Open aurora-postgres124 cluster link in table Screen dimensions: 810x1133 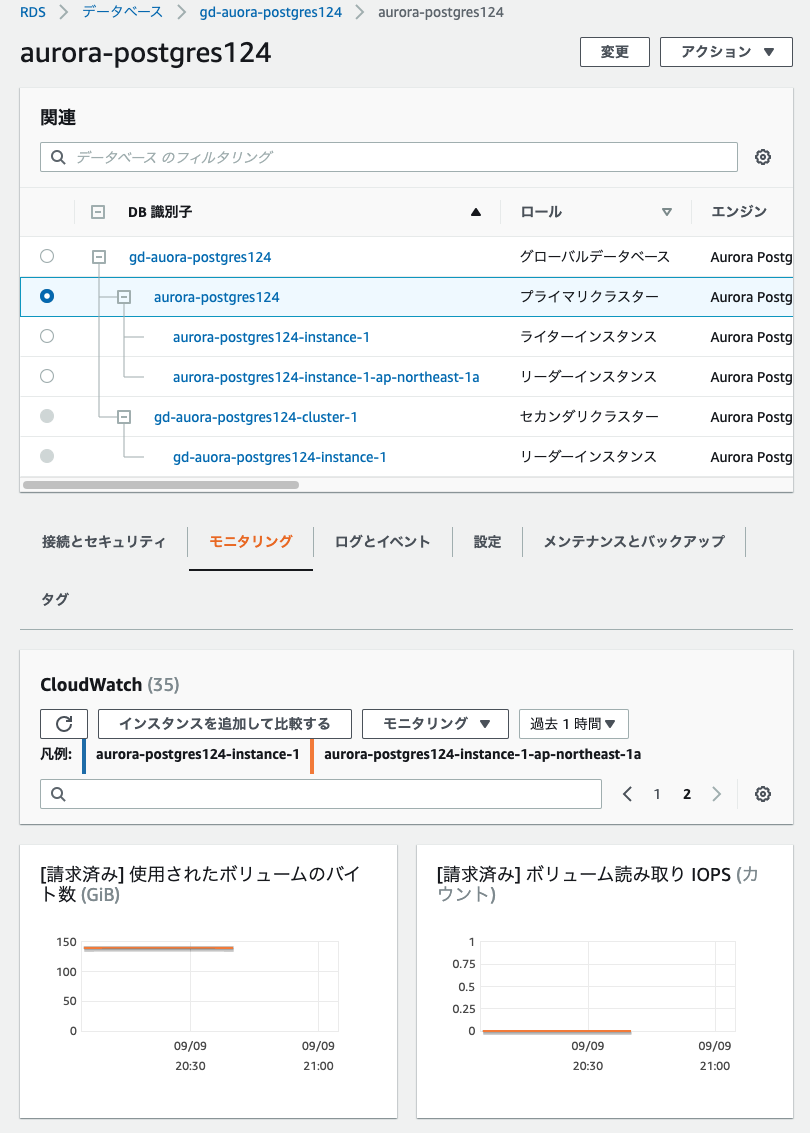[217, 297]
